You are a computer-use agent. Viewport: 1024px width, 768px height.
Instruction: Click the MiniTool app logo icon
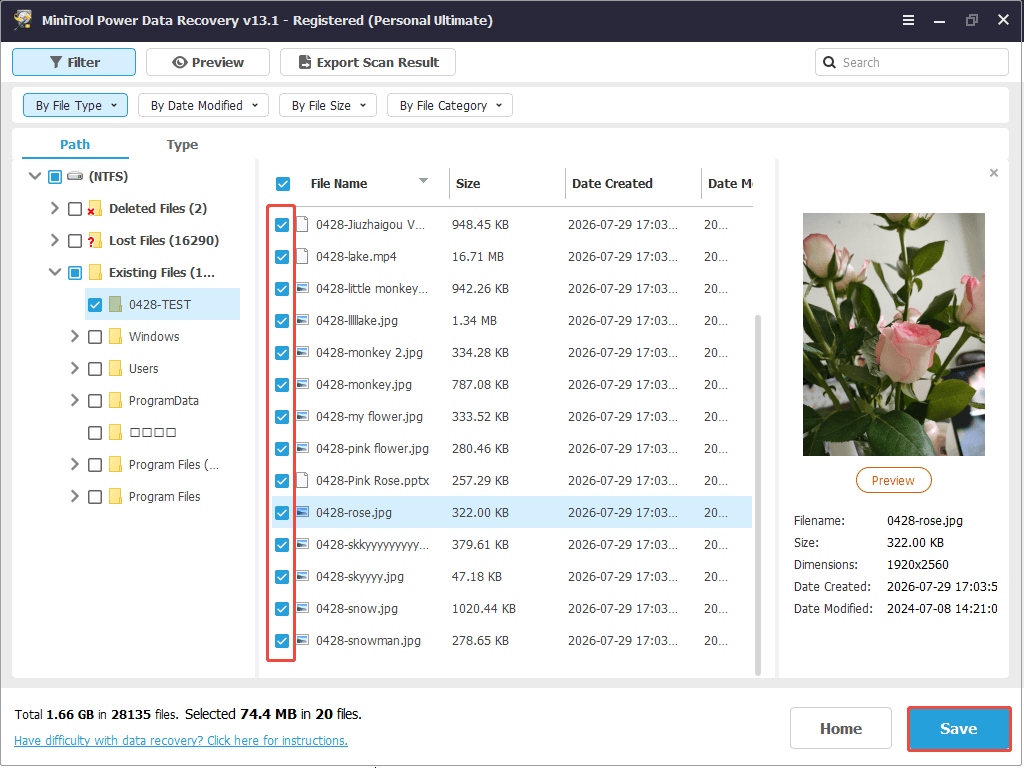click(x=23, y=20)
